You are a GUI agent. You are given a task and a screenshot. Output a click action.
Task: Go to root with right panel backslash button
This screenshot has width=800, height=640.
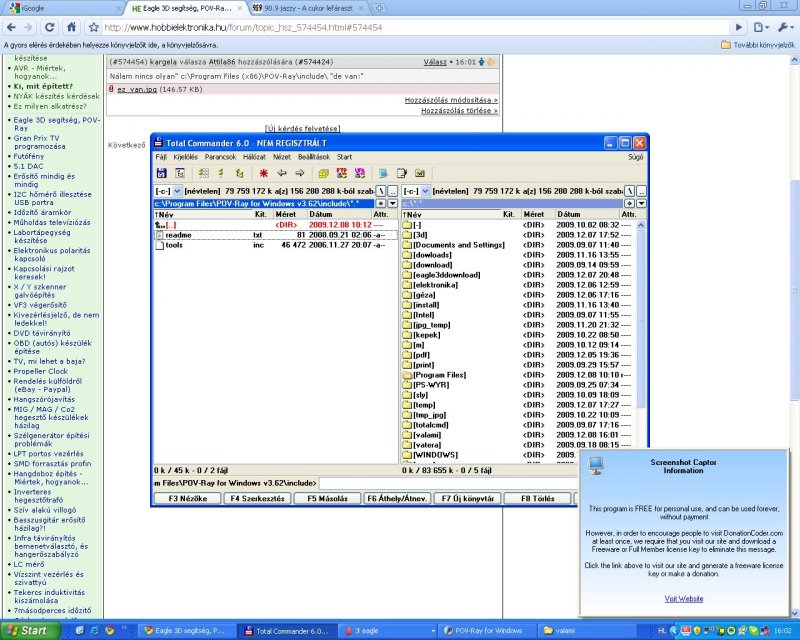click(x=630, y=191)
